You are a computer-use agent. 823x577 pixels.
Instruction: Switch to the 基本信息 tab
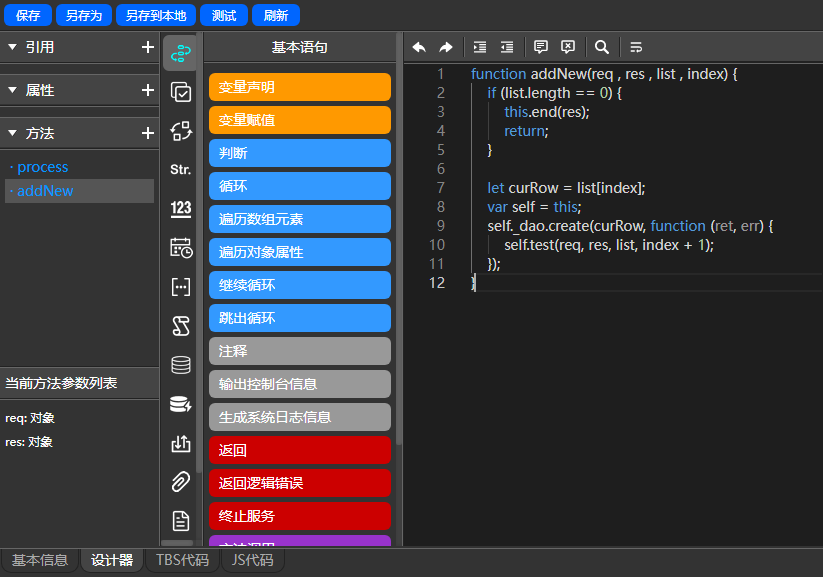[40, 560]
